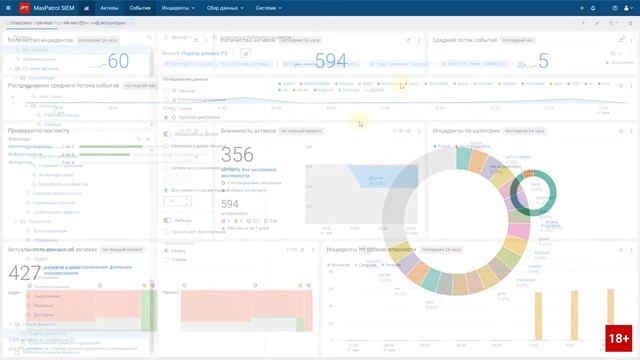The image size is (640, 360).
Task: Change period badge of Количество активов
Action: (x=301, y=40)
